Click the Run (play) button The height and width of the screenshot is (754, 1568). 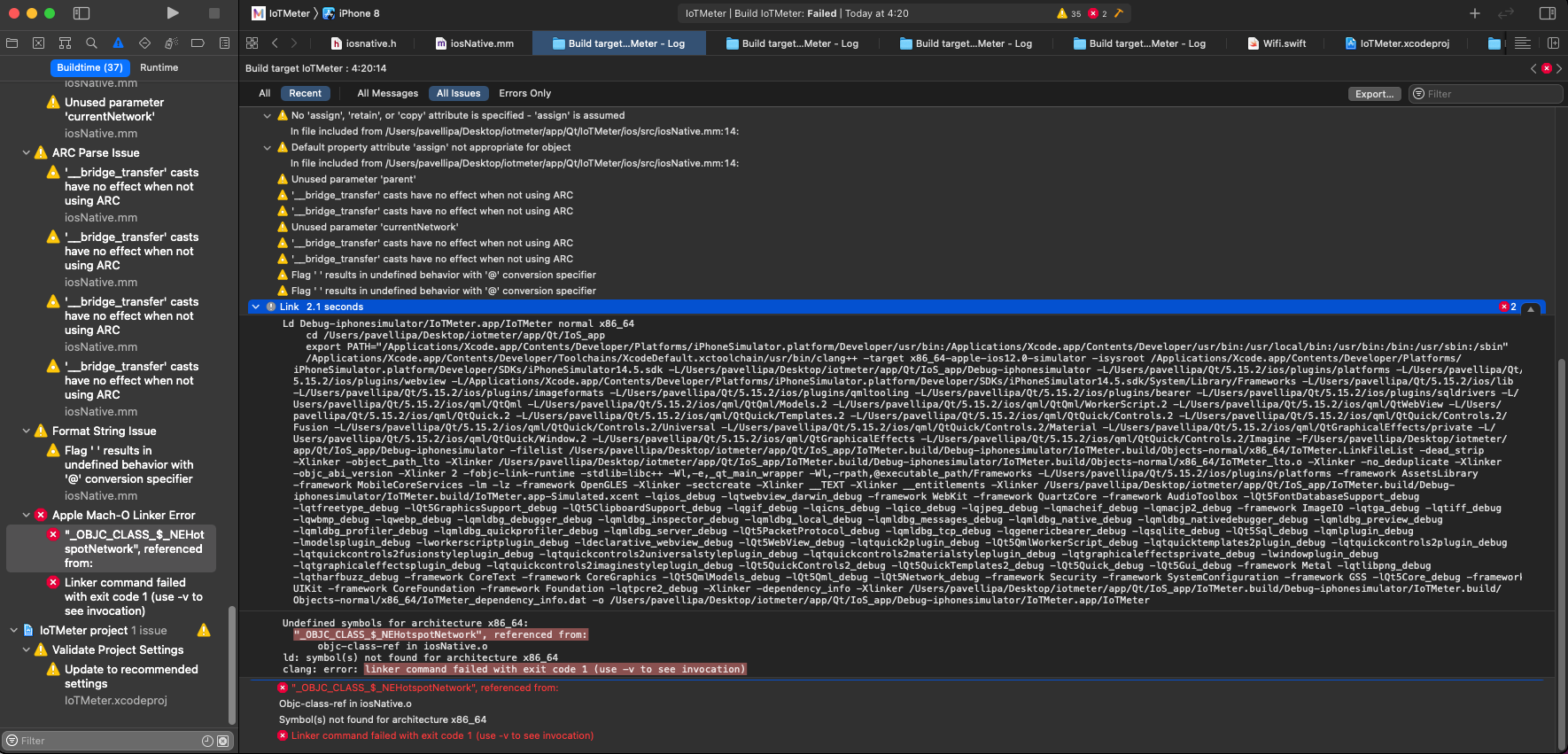[173, 13]
